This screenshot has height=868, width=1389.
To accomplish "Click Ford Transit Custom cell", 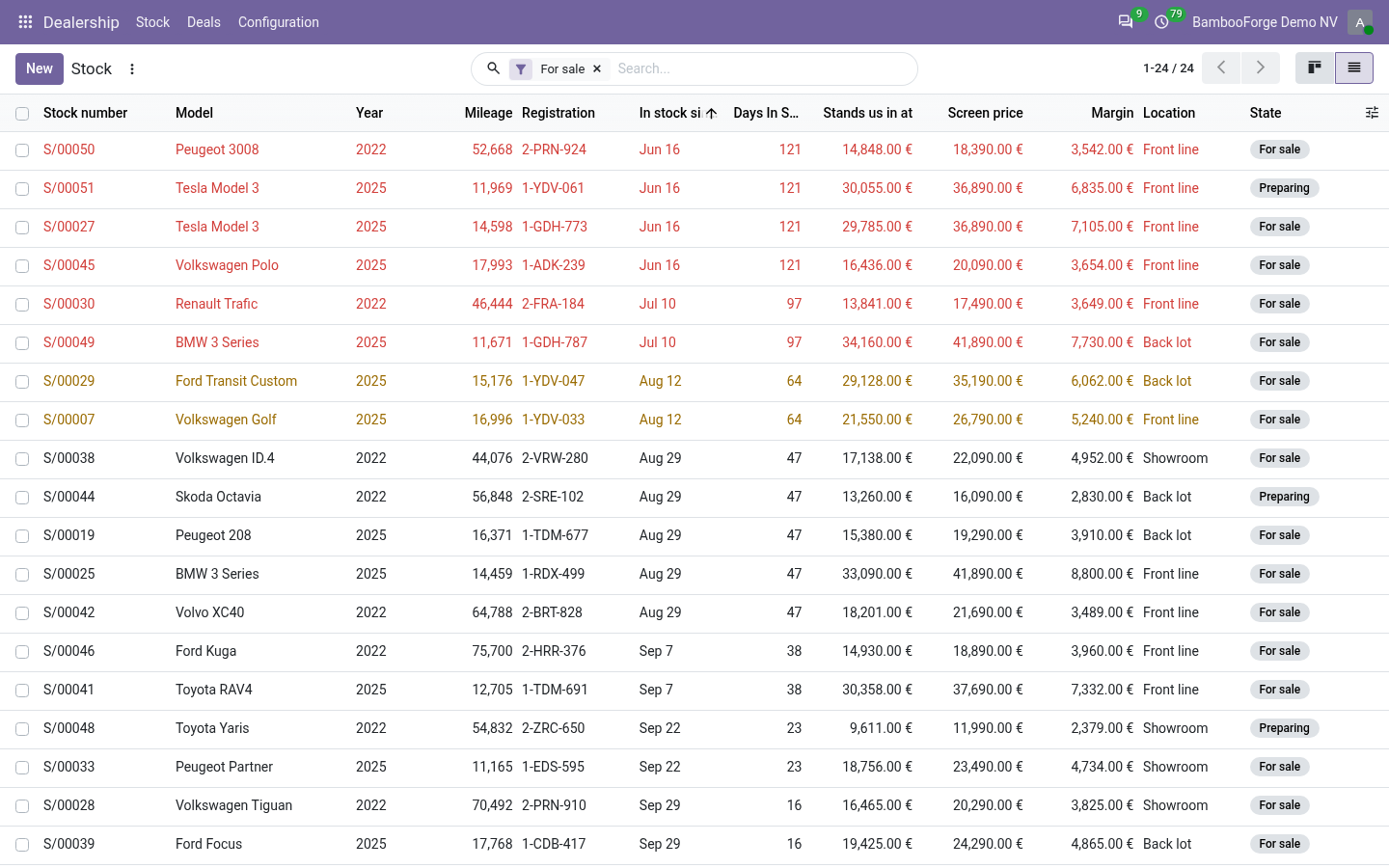I will tap(236, 381).
